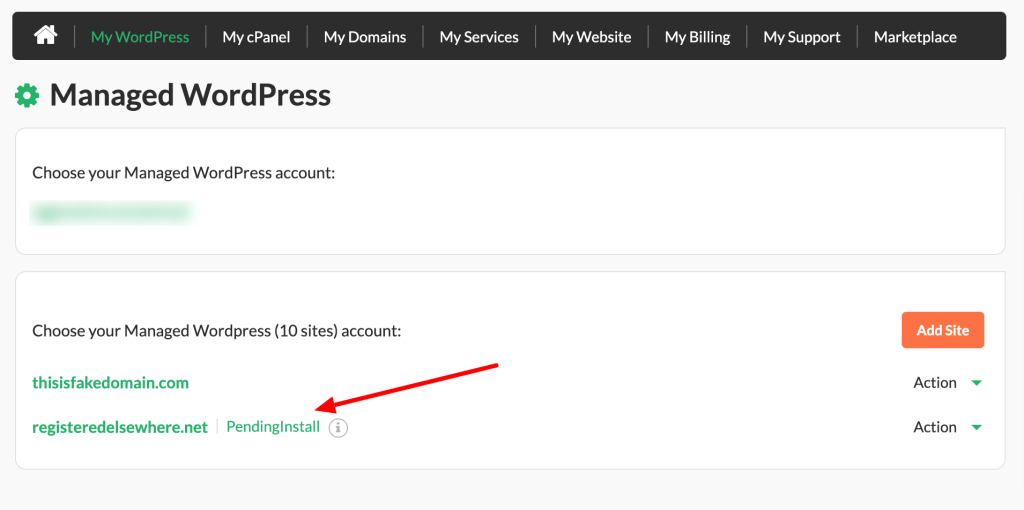
Task: Click the green gear icon beside Managed WordPress
Action: pos(27,97)
